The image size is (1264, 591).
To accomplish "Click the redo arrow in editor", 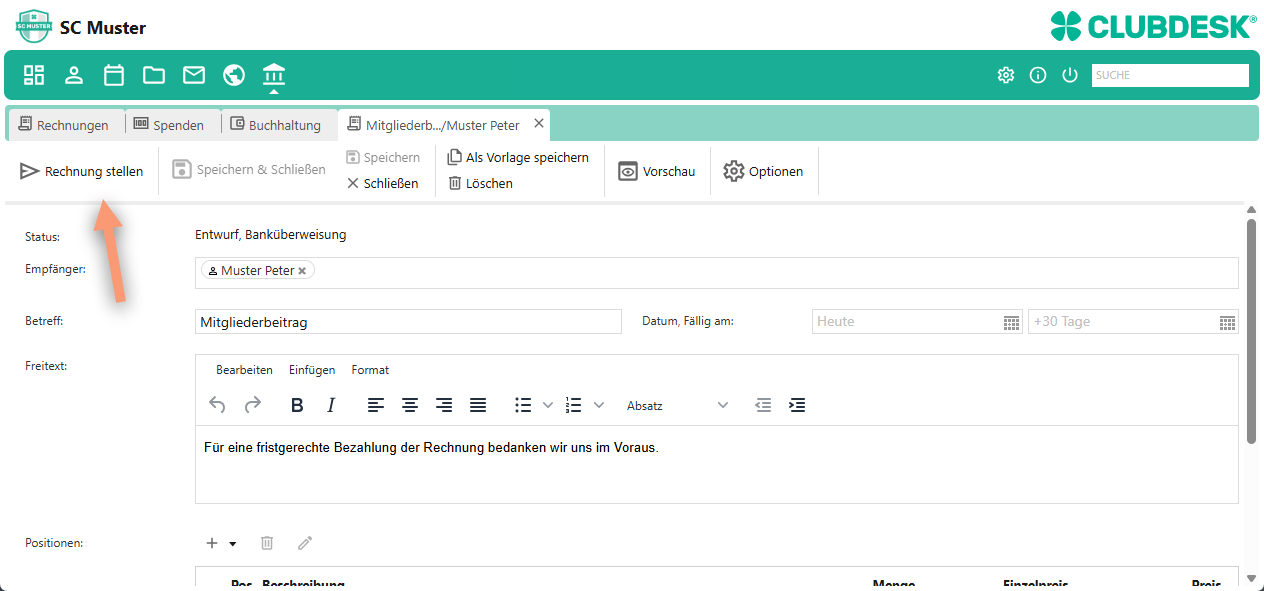I will point(253,405).
